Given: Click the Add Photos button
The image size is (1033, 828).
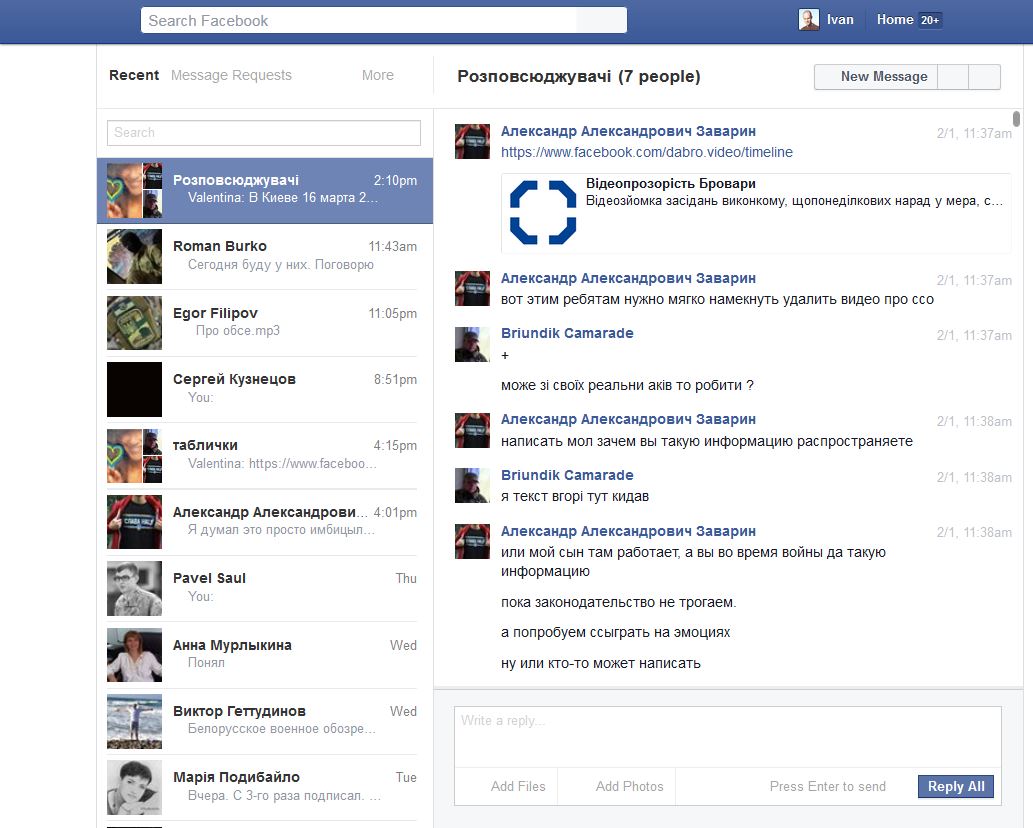Looking at the screenshot, I should tap(629, 786).
